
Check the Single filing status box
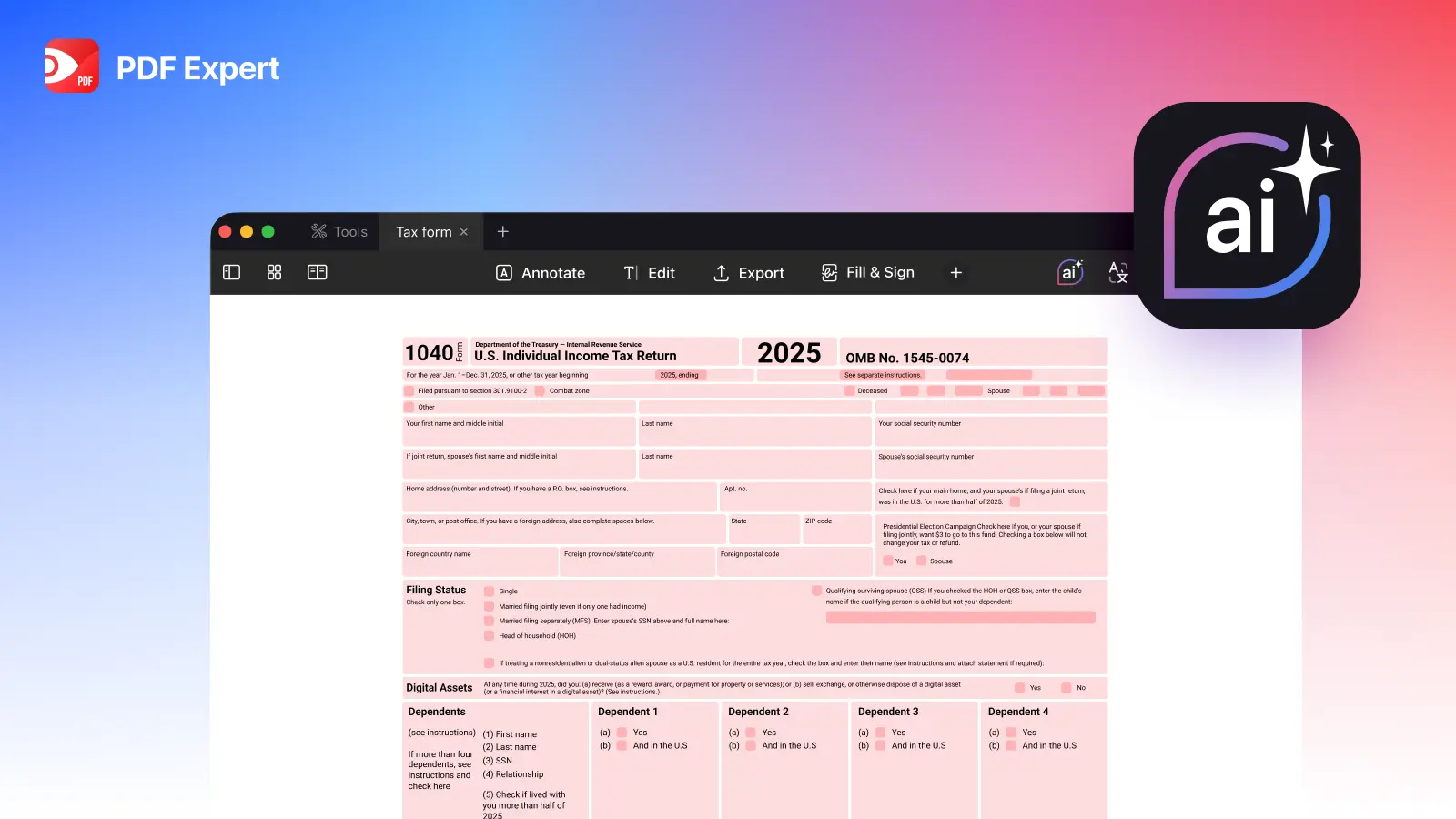[x=489, y=591]
